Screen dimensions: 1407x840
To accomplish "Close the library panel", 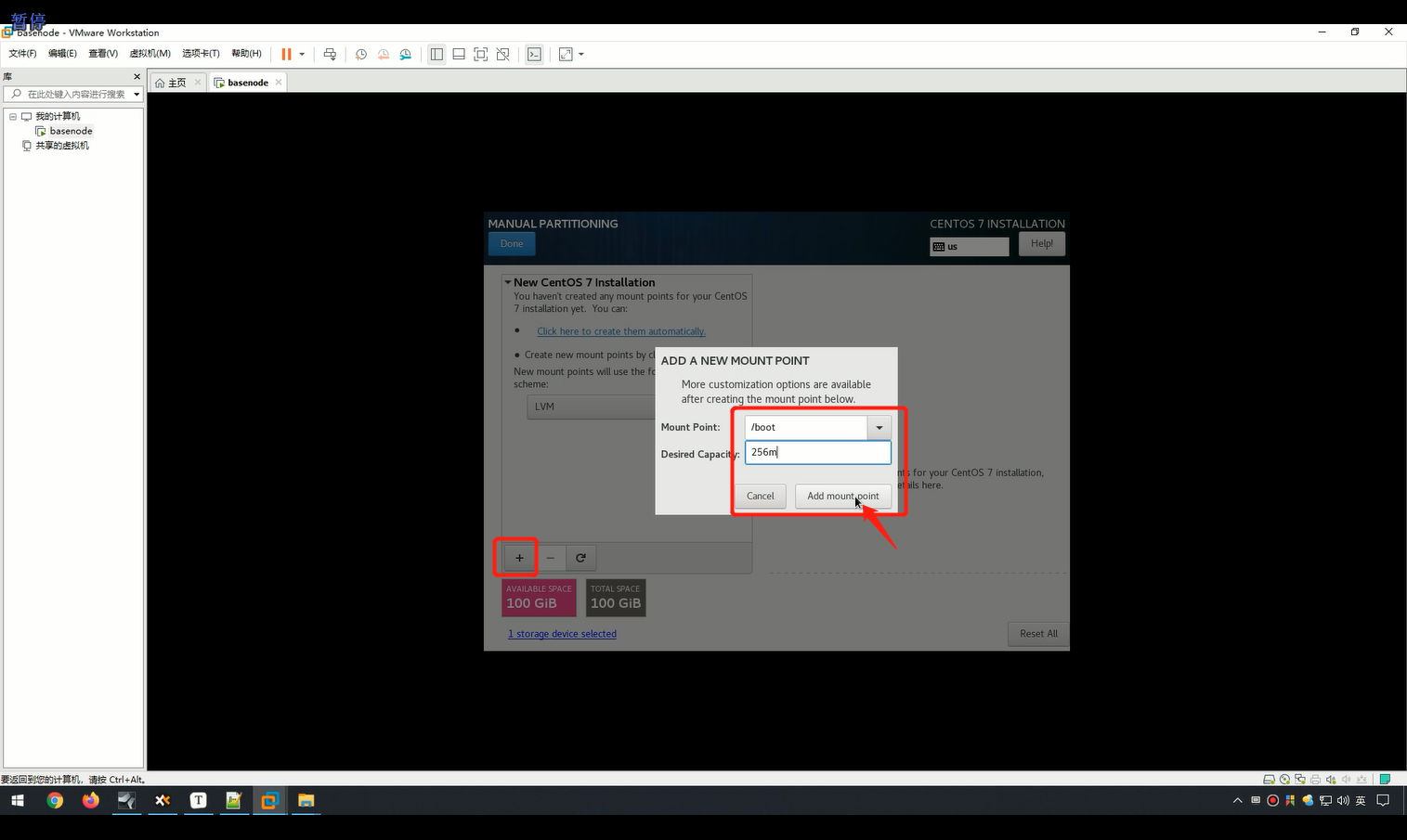I will point(137,77).
